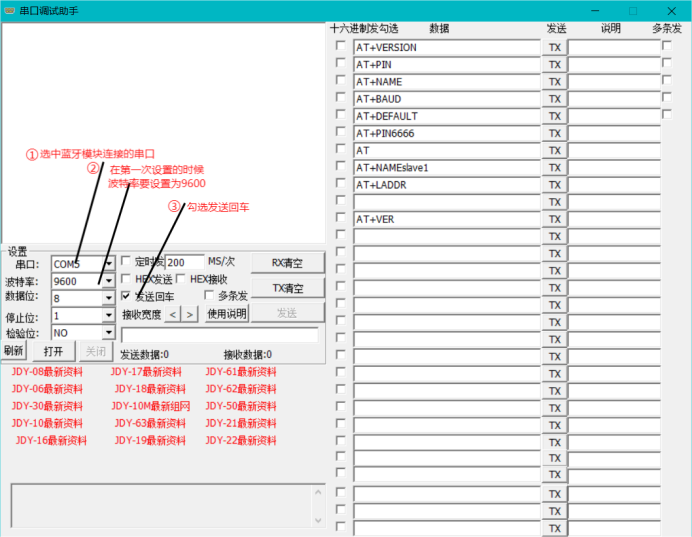Send AT+BAUD with its TX button
The image size is (692, 537).
pos(554,99)
